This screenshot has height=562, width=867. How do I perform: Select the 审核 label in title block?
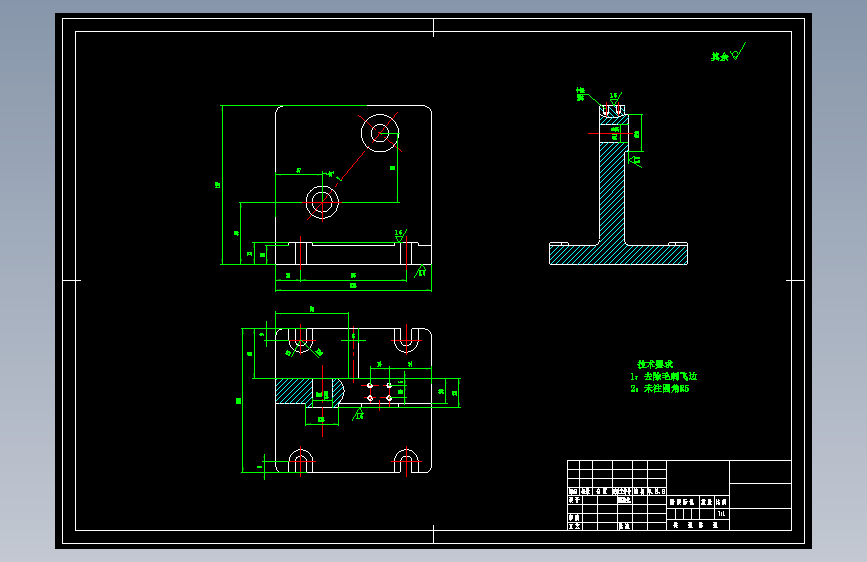click(574, 517)
